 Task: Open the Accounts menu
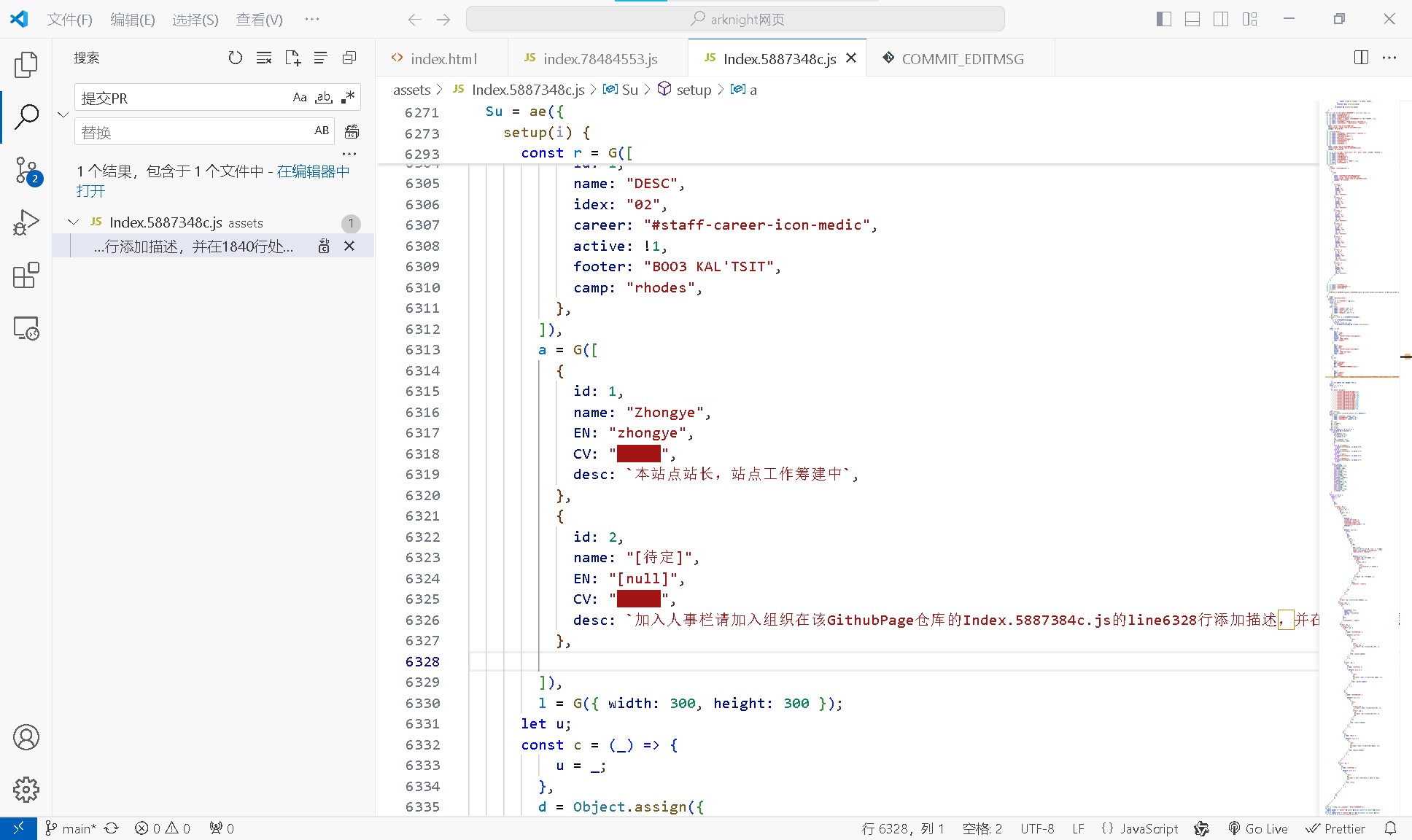click(x=26, y=737)
